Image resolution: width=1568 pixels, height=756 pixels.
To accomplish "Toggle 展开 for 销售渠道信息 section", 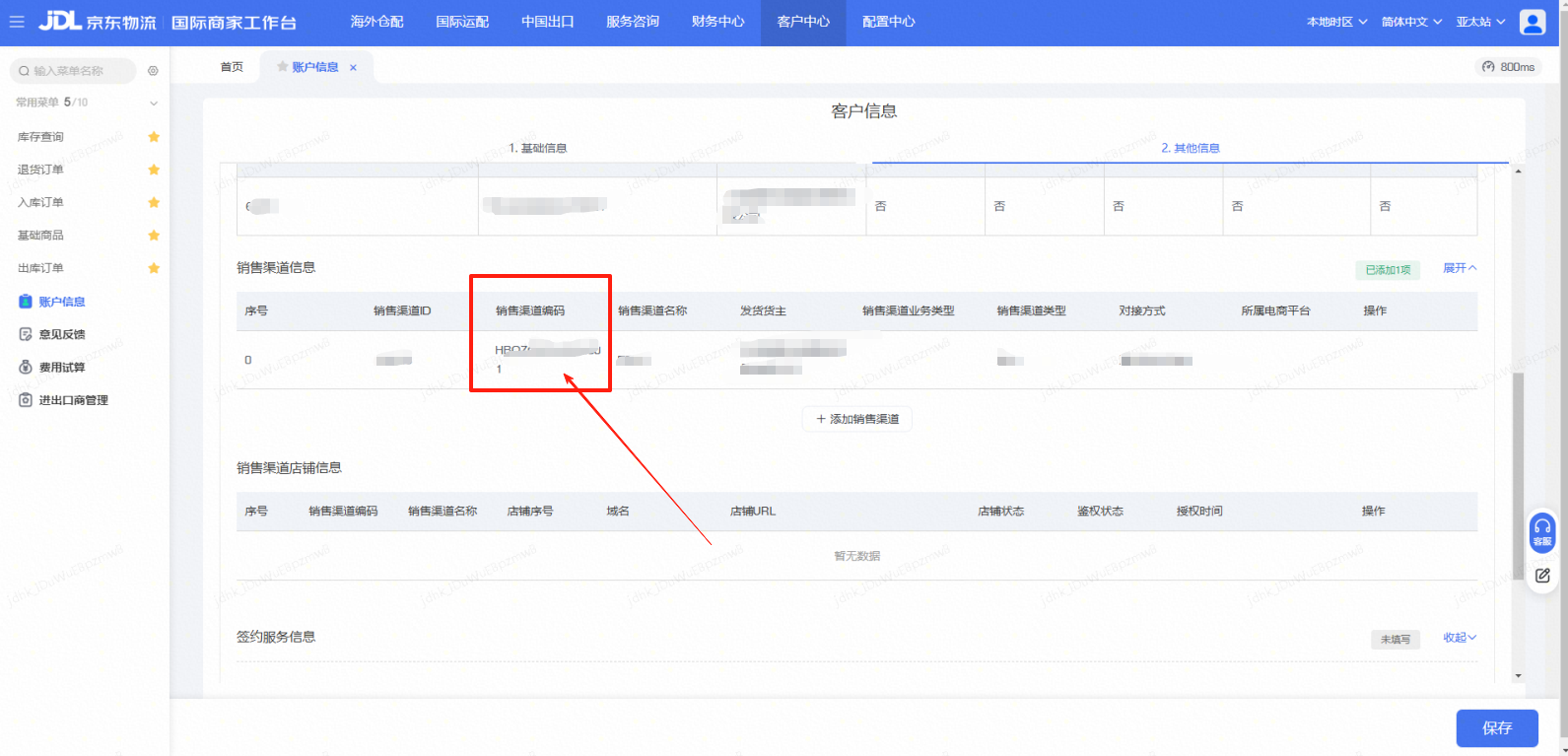I will (x=1460, y=268).
